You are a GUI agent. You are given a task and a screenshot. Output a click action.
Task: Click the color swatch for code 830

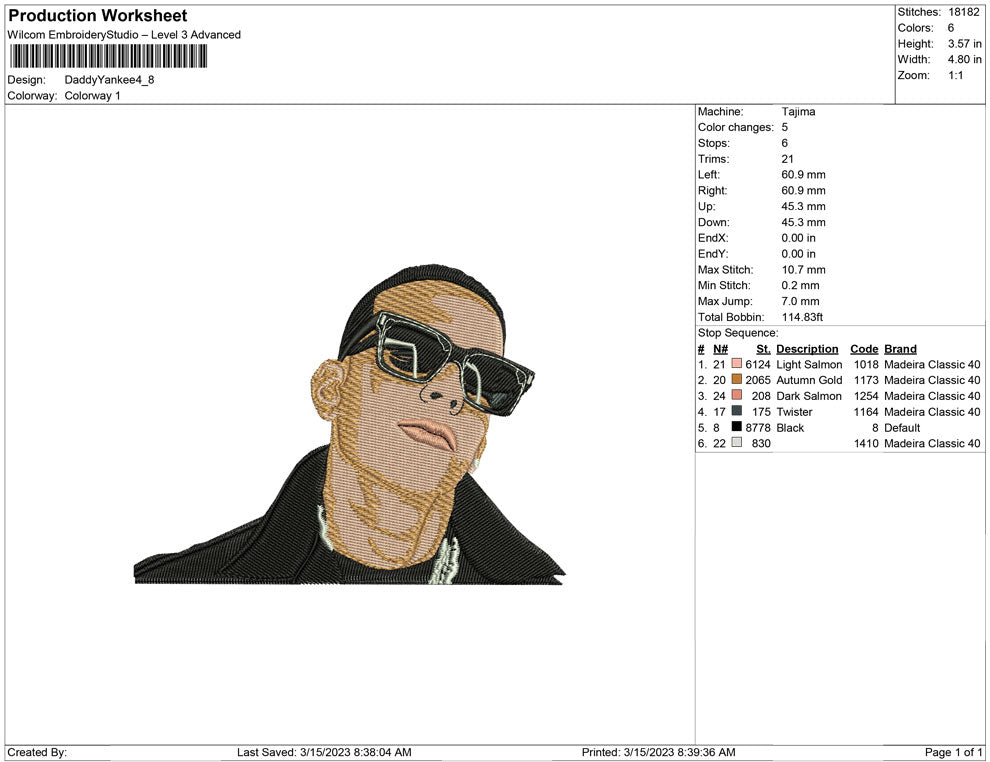click(x=736, y=443)
